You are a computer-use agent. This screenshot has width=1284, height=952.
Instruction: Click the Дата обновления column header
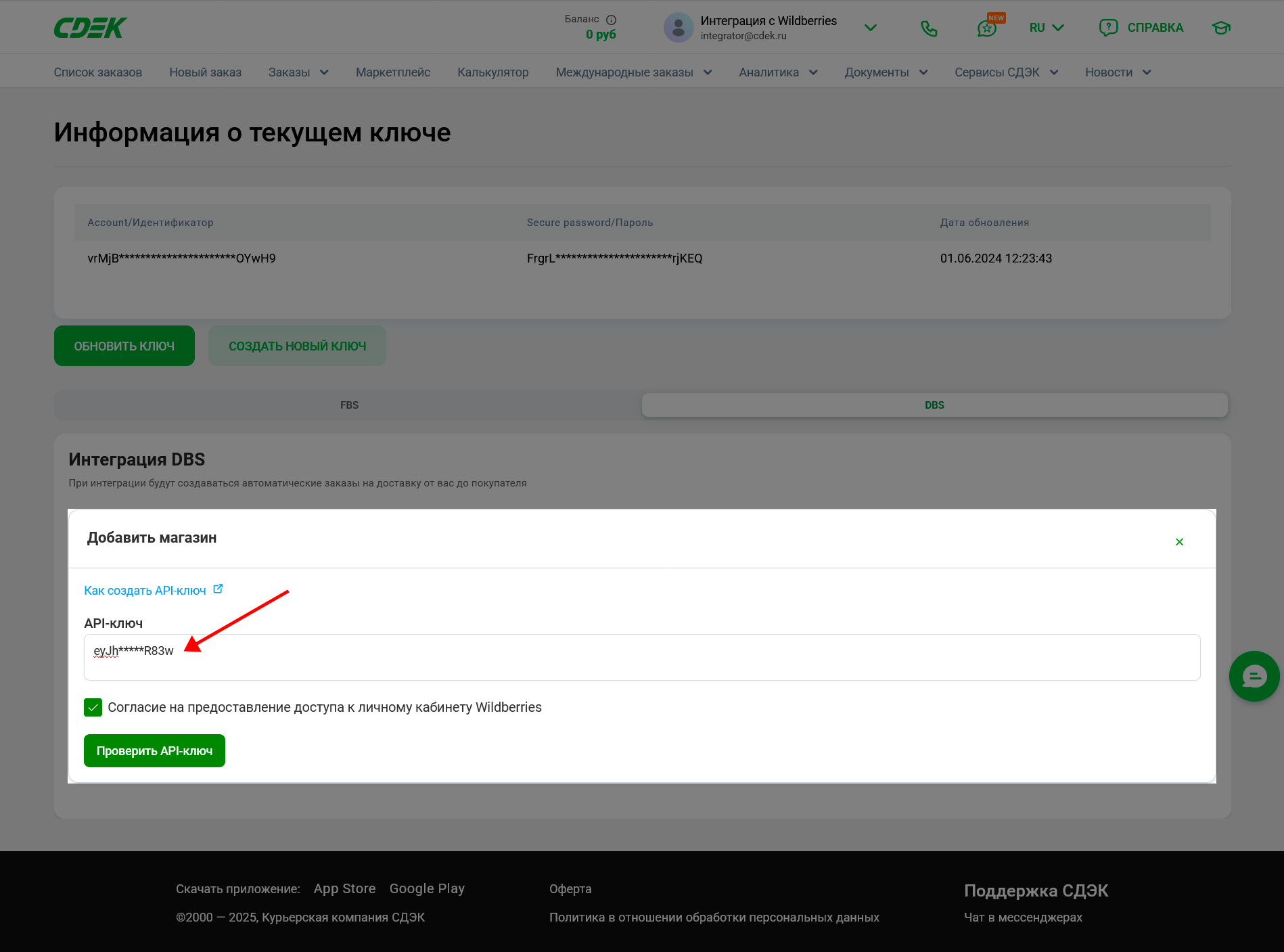984,223
